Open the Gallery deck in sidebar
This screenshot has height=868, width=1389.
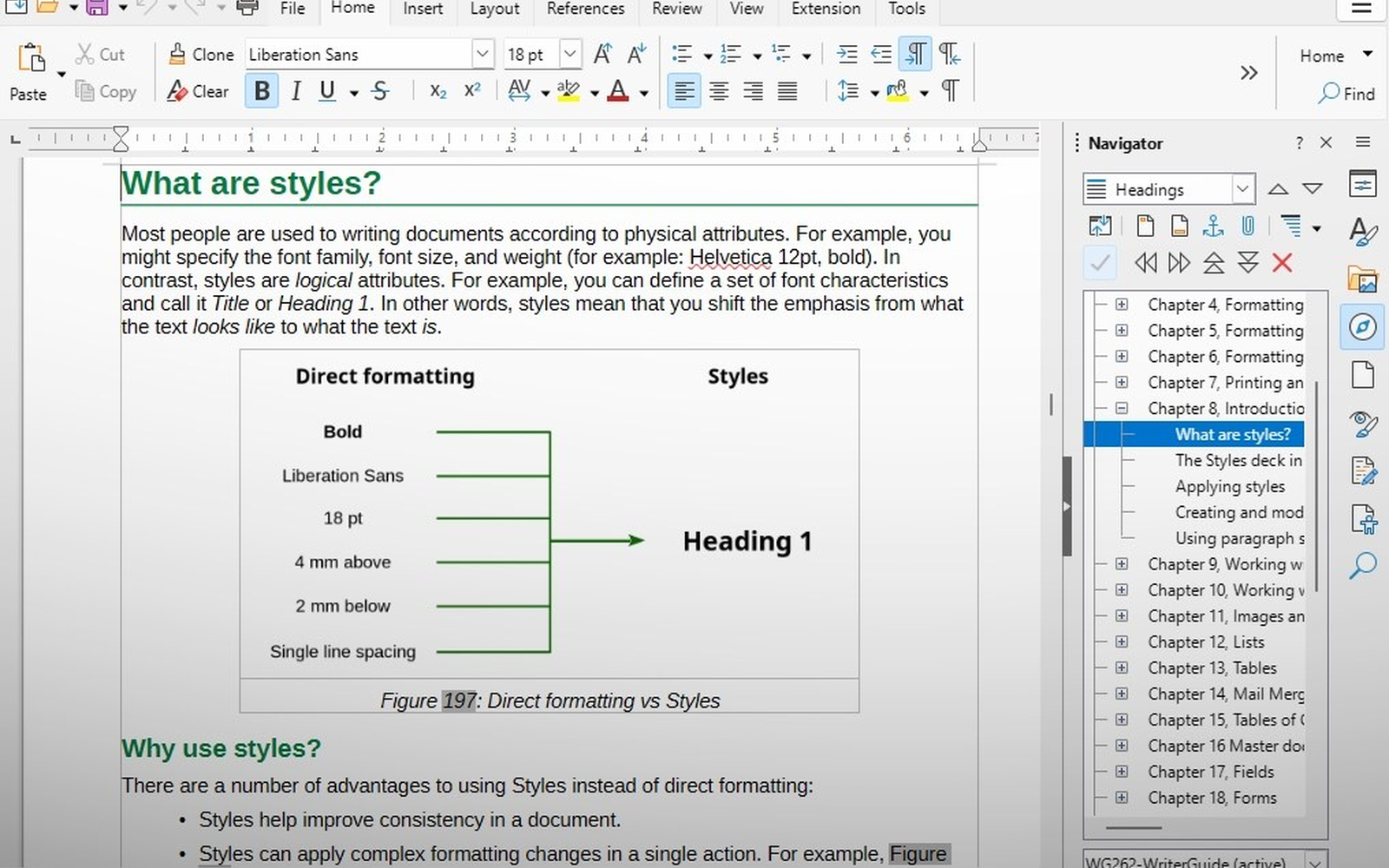click(x=1363, y=279)
